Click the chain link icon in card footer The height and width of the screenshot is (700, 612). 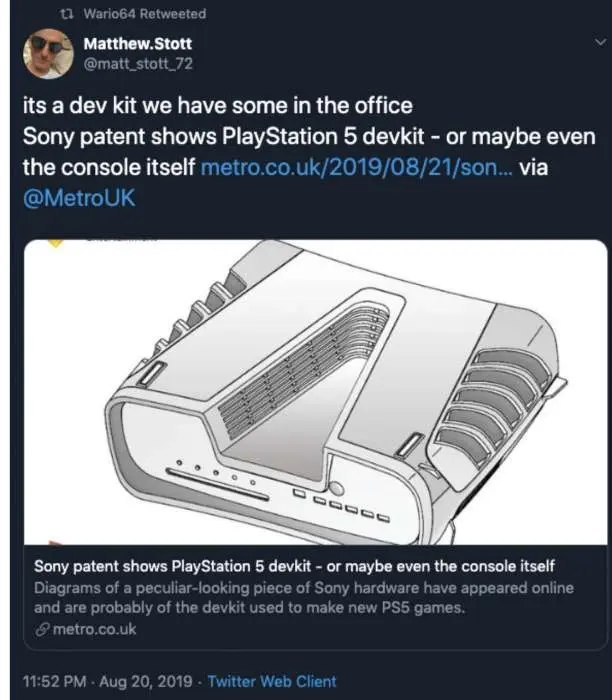[42, 629]
